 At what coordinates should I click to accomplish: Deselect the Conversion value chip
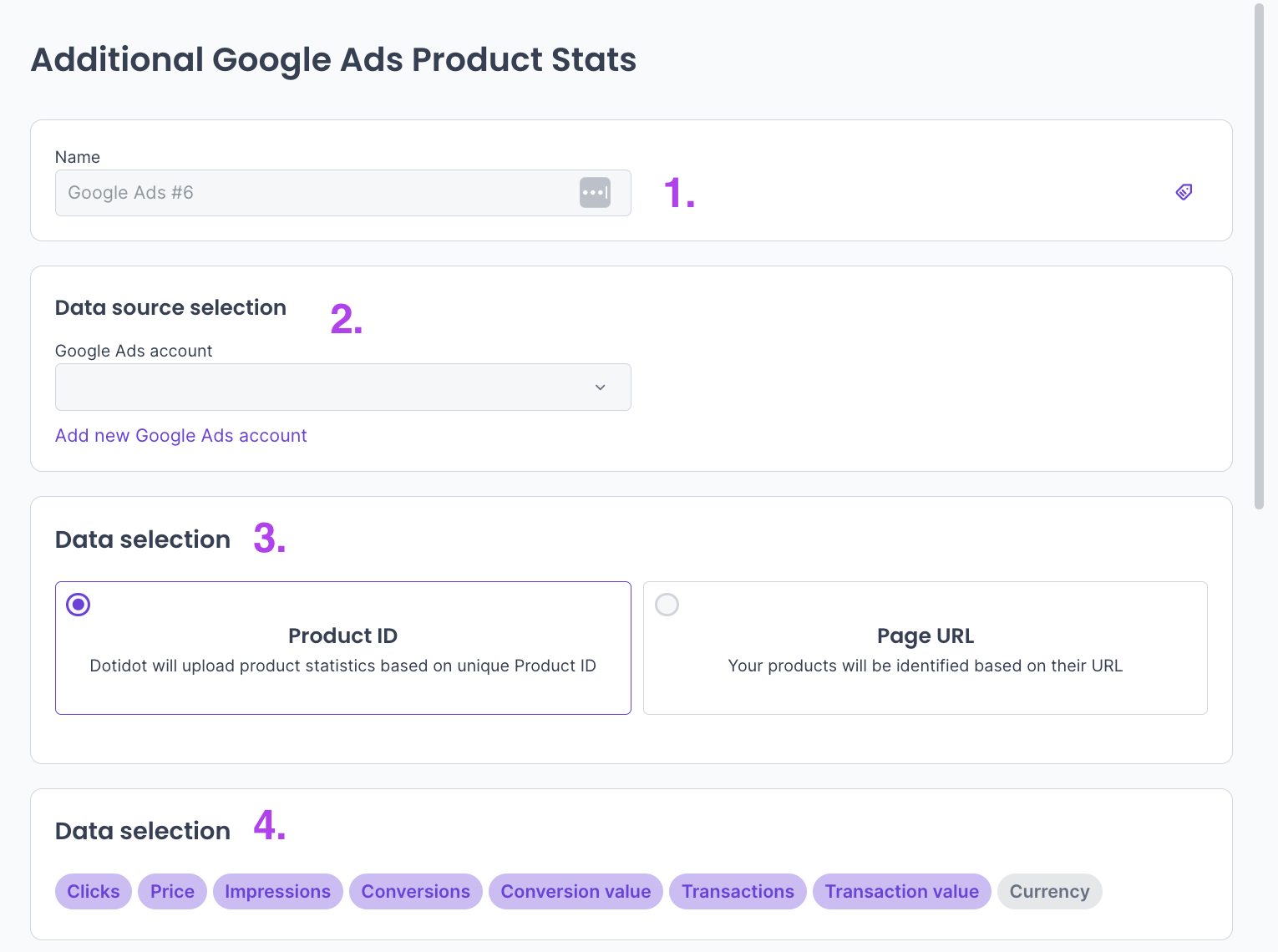pyautogui.click(x=576, y=892)
